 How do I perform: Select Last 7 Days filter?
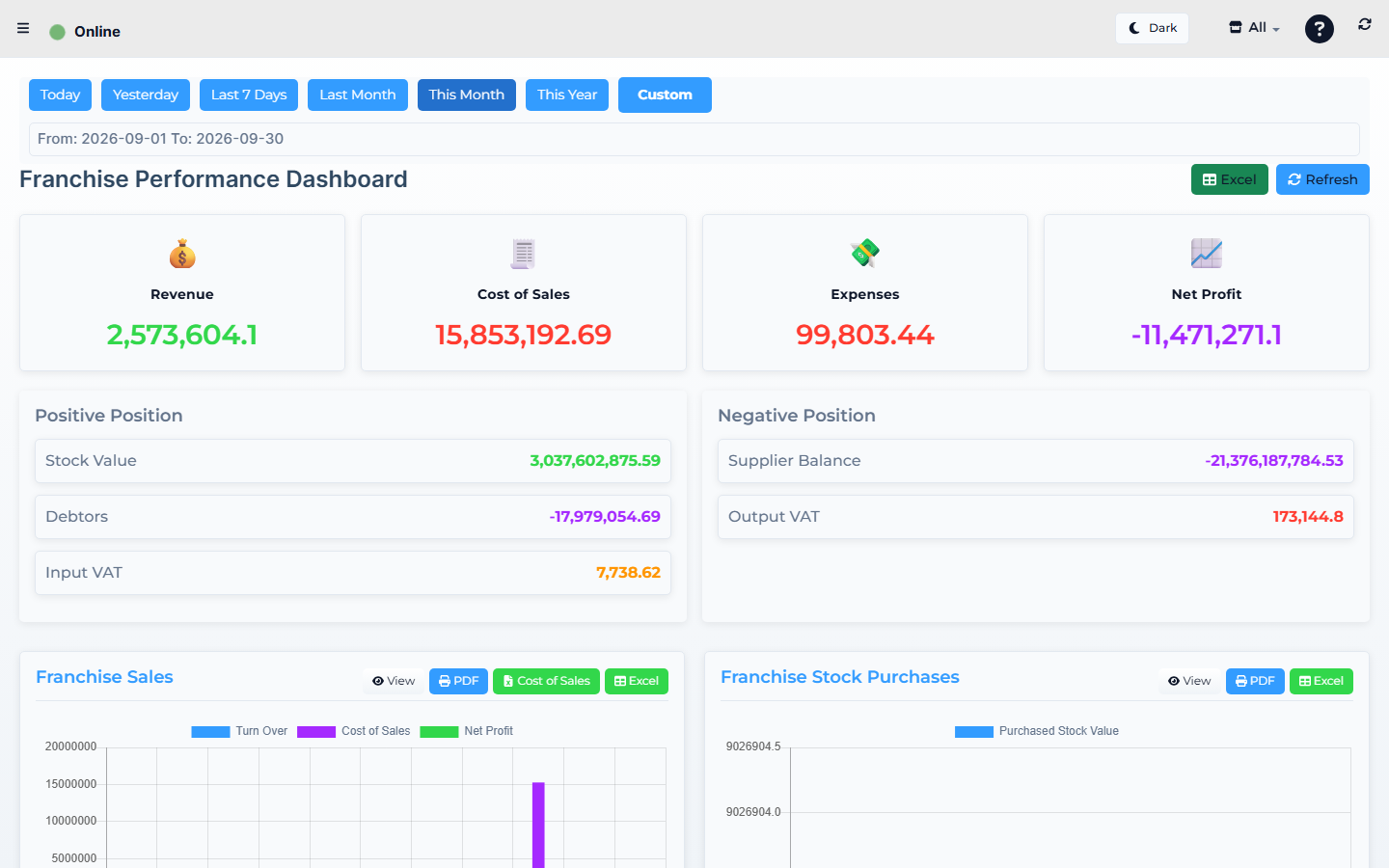[x=249, y=95]
